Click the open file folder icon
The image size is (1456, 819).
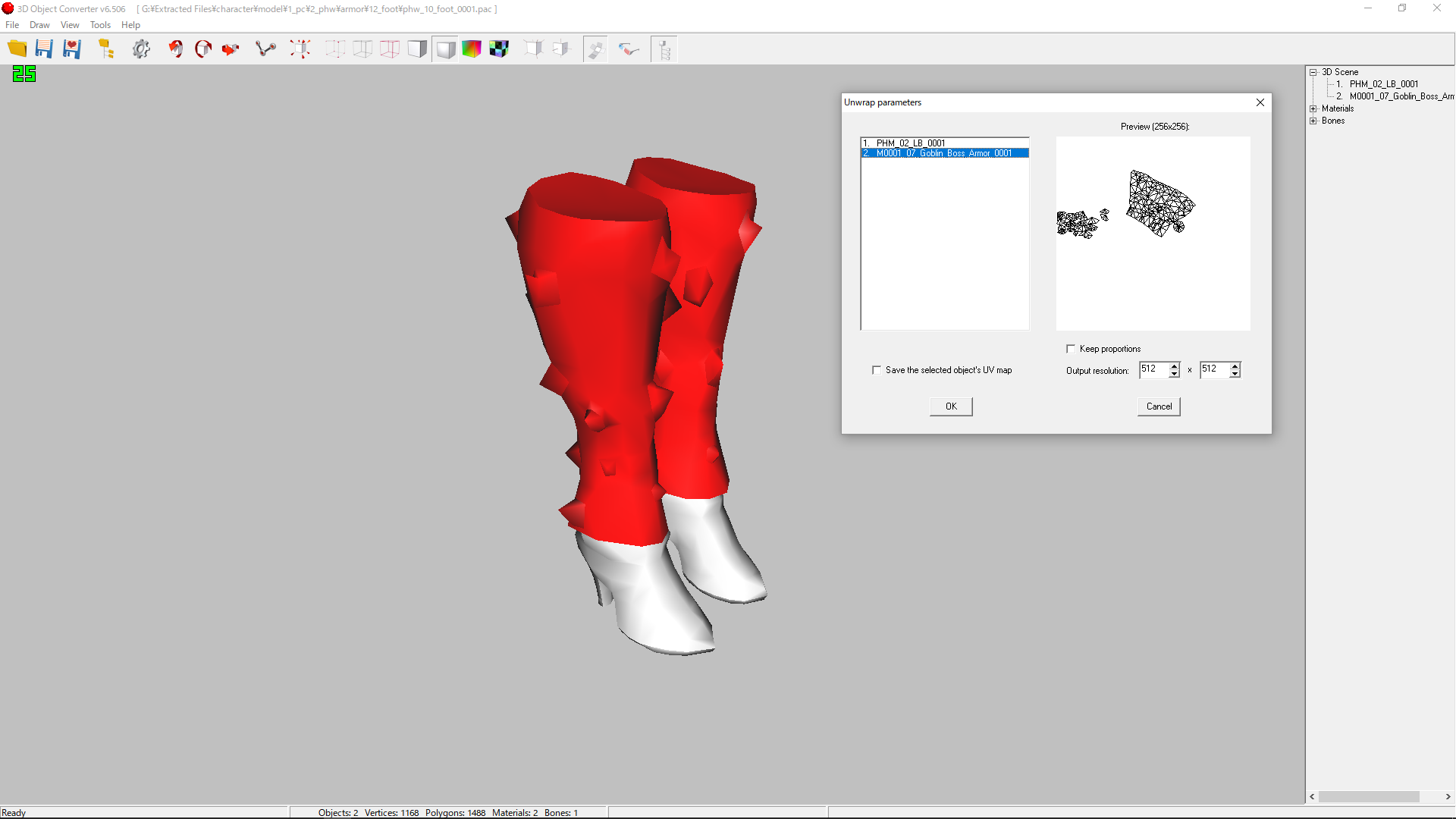click(17, 49)
